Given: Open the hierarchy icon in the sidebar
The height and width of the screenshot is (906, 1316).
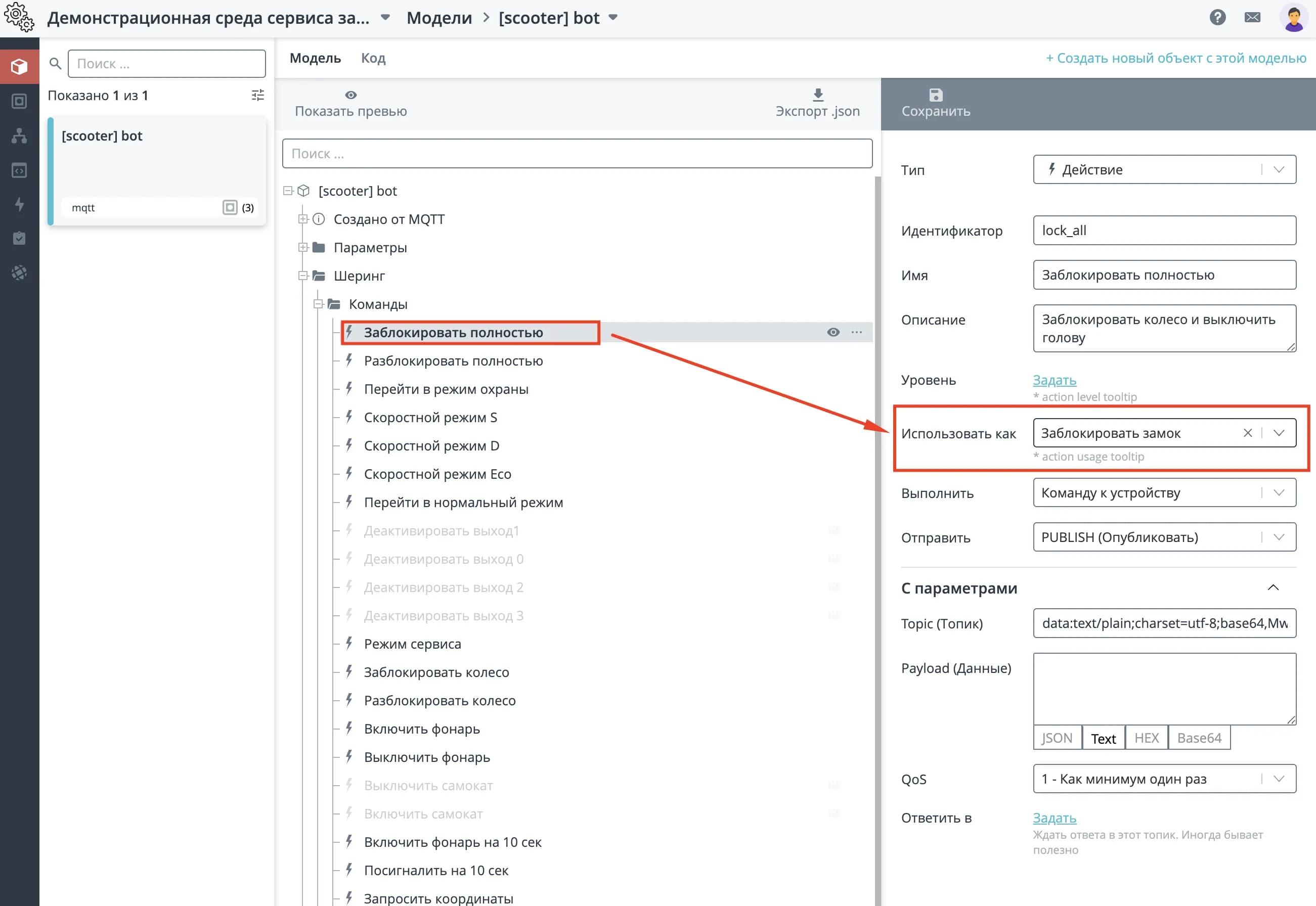Looking at the screenshot, I should pos(19,135).
